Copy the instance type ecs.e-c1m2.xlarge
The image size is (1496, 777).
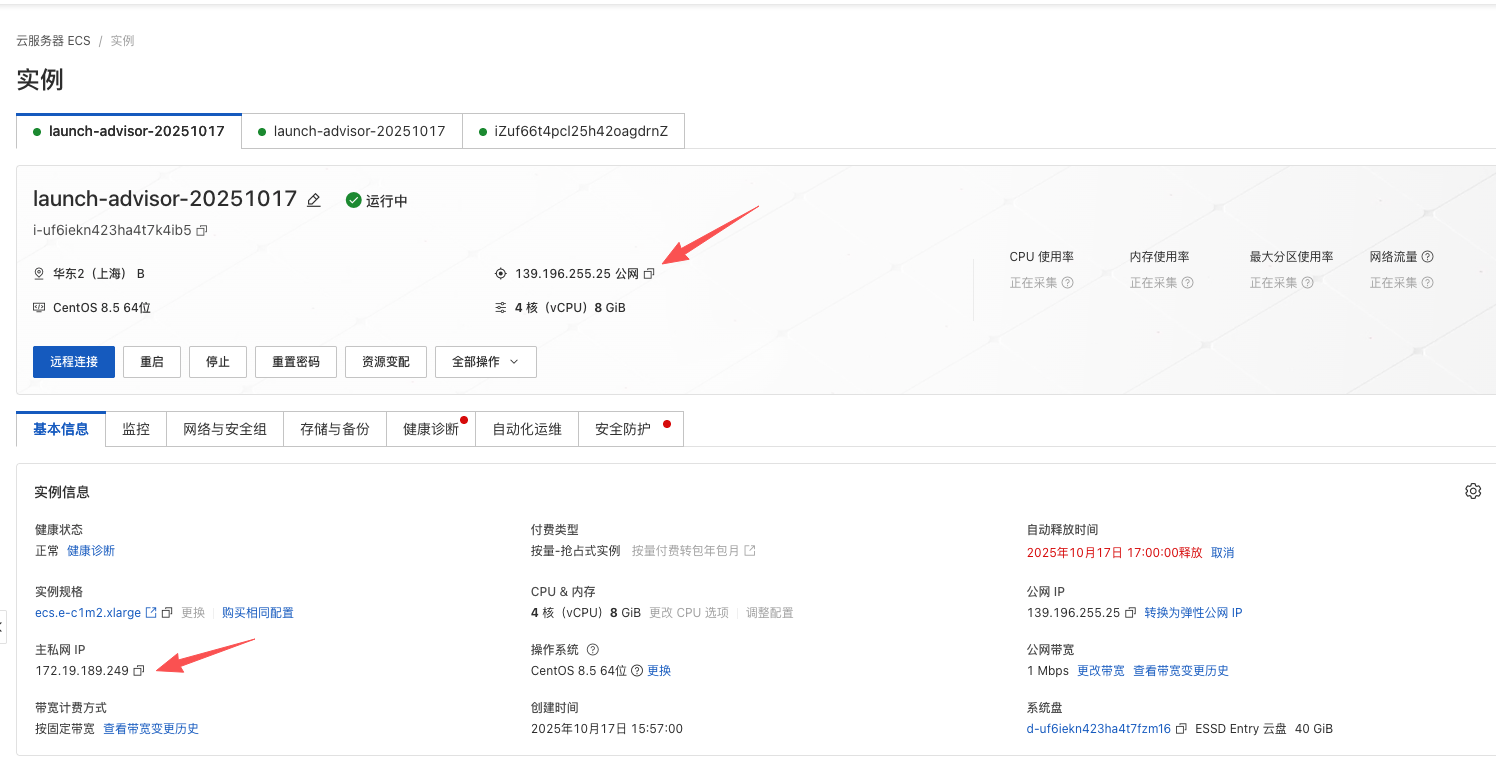[167, 613]
